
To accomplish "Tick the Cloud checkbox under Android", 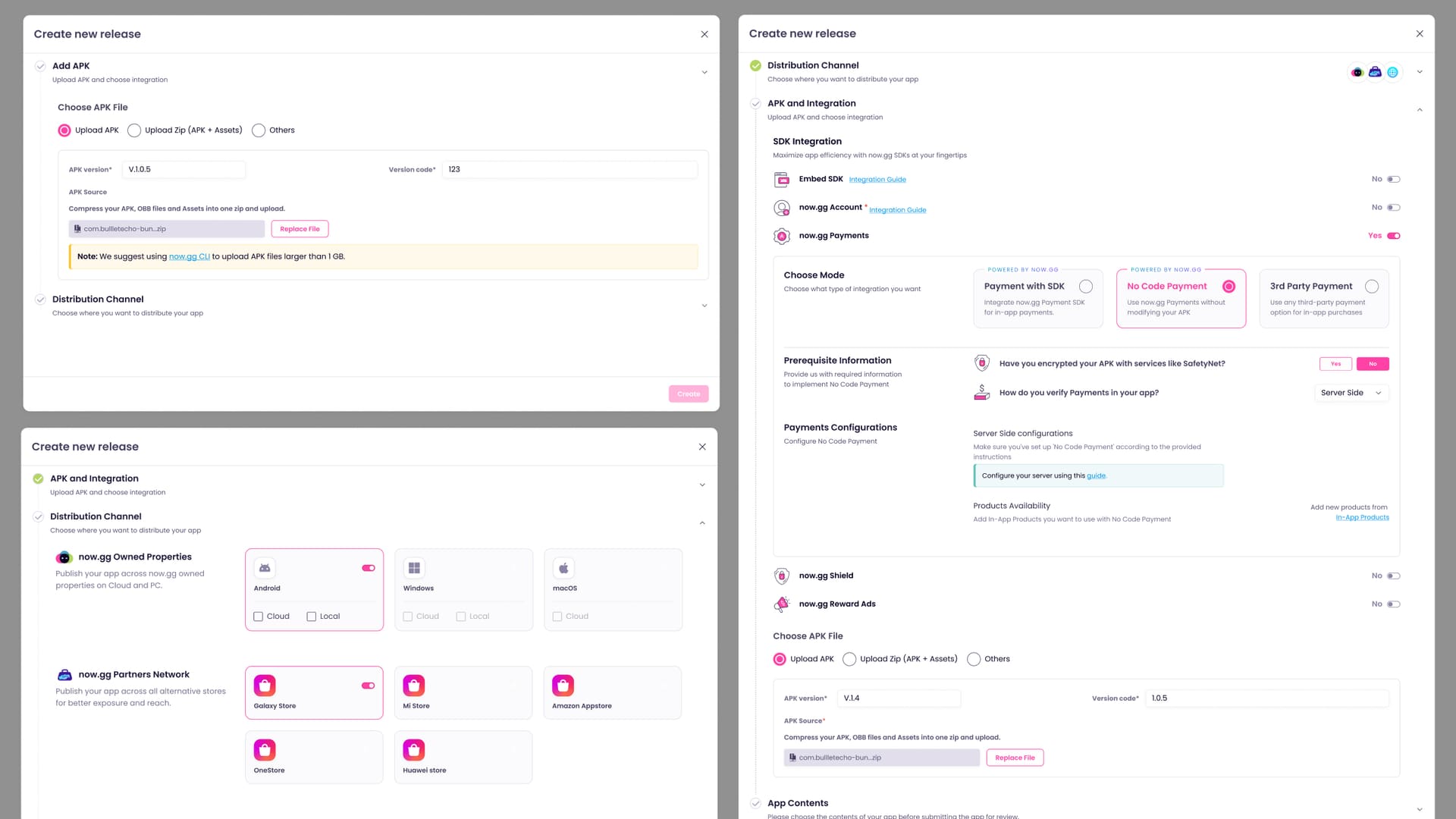I will coord(259,617).
